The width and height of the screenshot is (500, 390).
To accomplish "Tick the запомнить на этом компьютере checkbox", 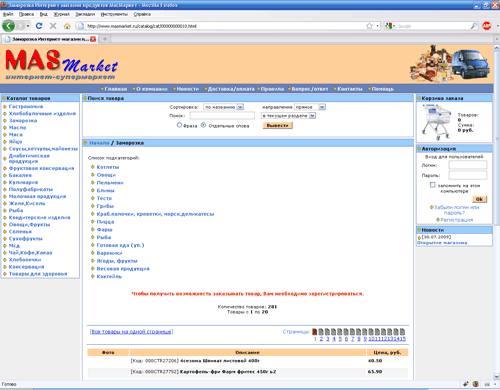I will pyautogui.click(x=432, y=185).
